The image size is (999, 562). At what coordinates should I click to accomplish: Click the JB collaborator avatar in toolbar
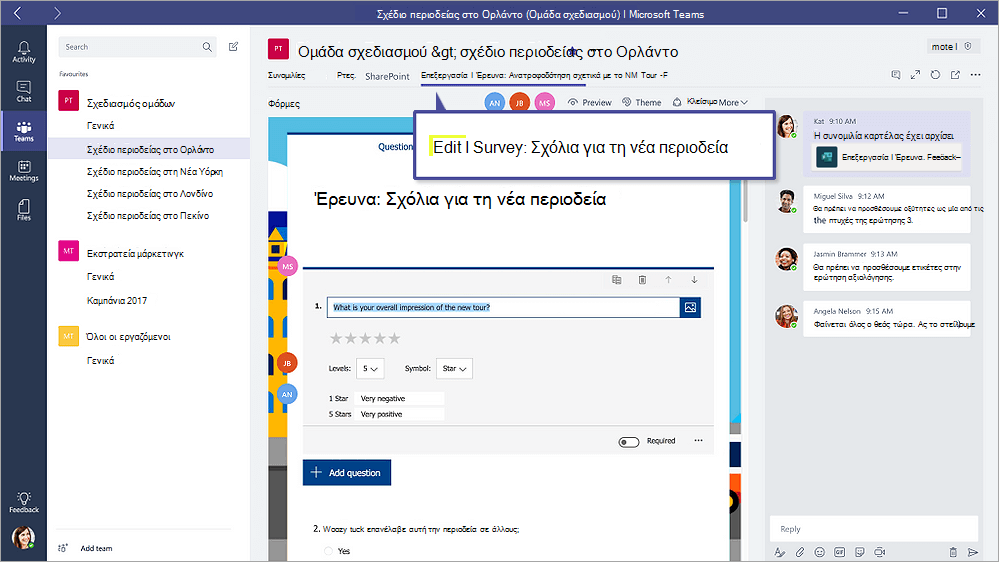coord(519,103)
